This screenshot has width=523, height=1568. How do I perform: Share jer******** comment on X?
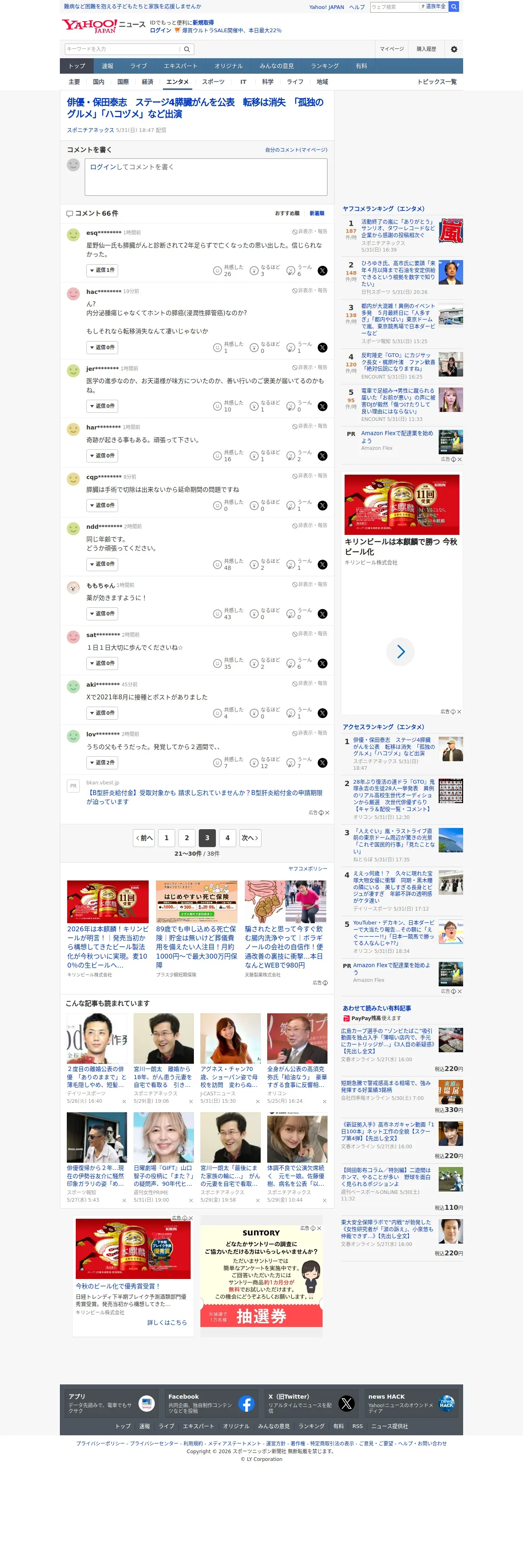coord(322,406)
